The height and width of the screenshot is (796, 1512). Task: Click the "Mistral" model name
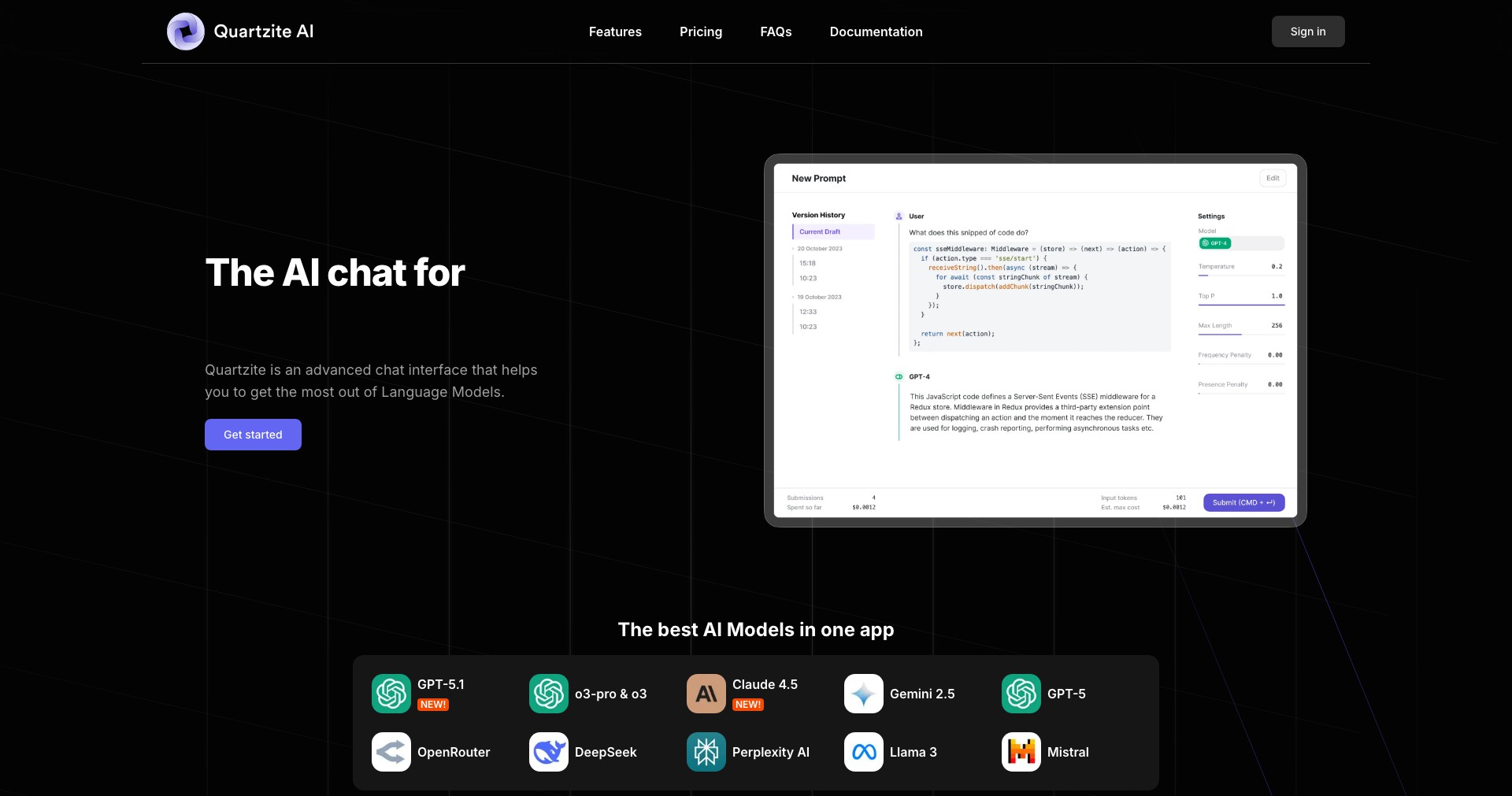pos(1068,752)
